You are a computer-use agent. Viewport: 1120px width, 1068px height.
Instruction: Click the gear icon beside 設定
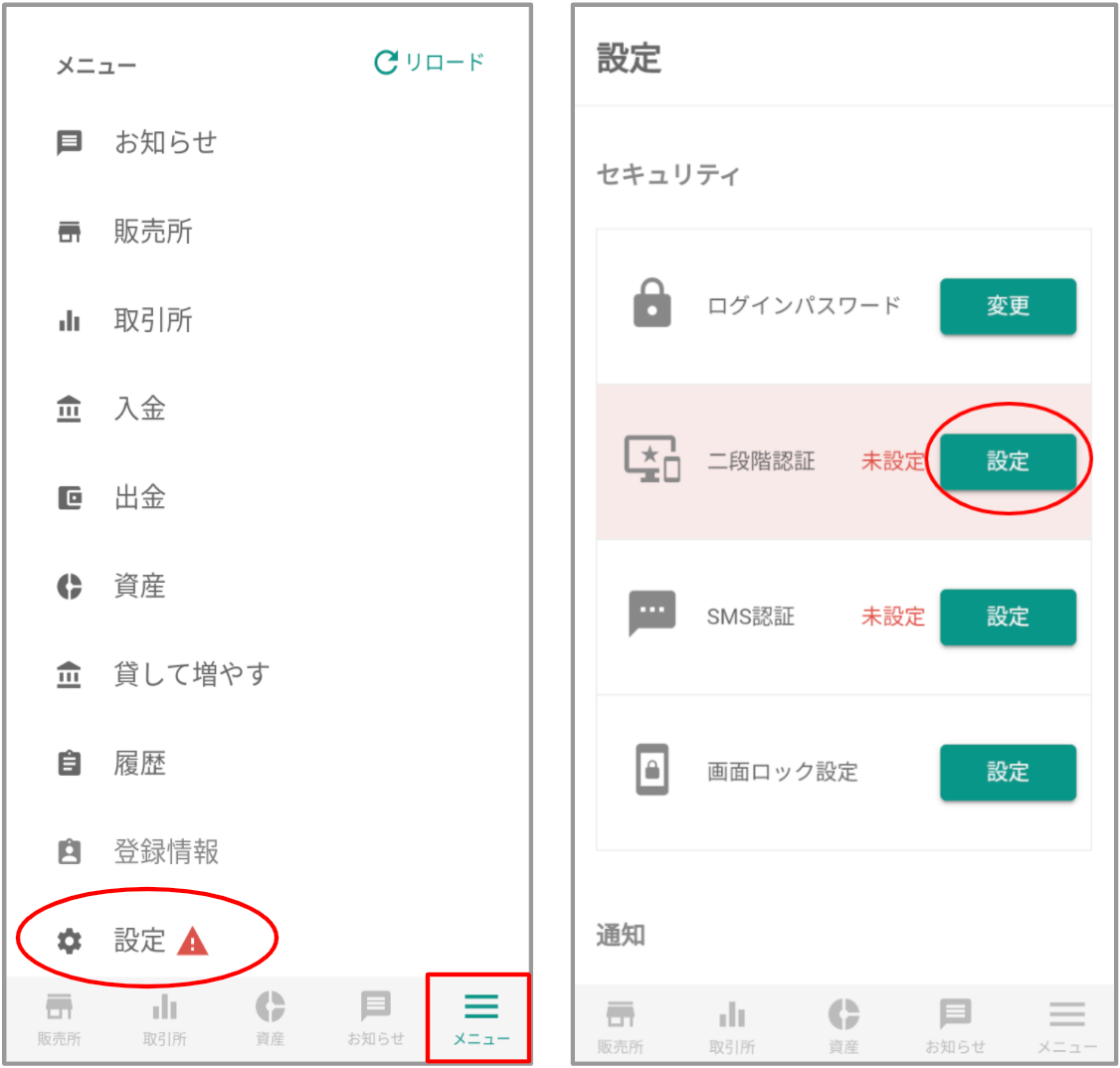click(x=70, y=941)
